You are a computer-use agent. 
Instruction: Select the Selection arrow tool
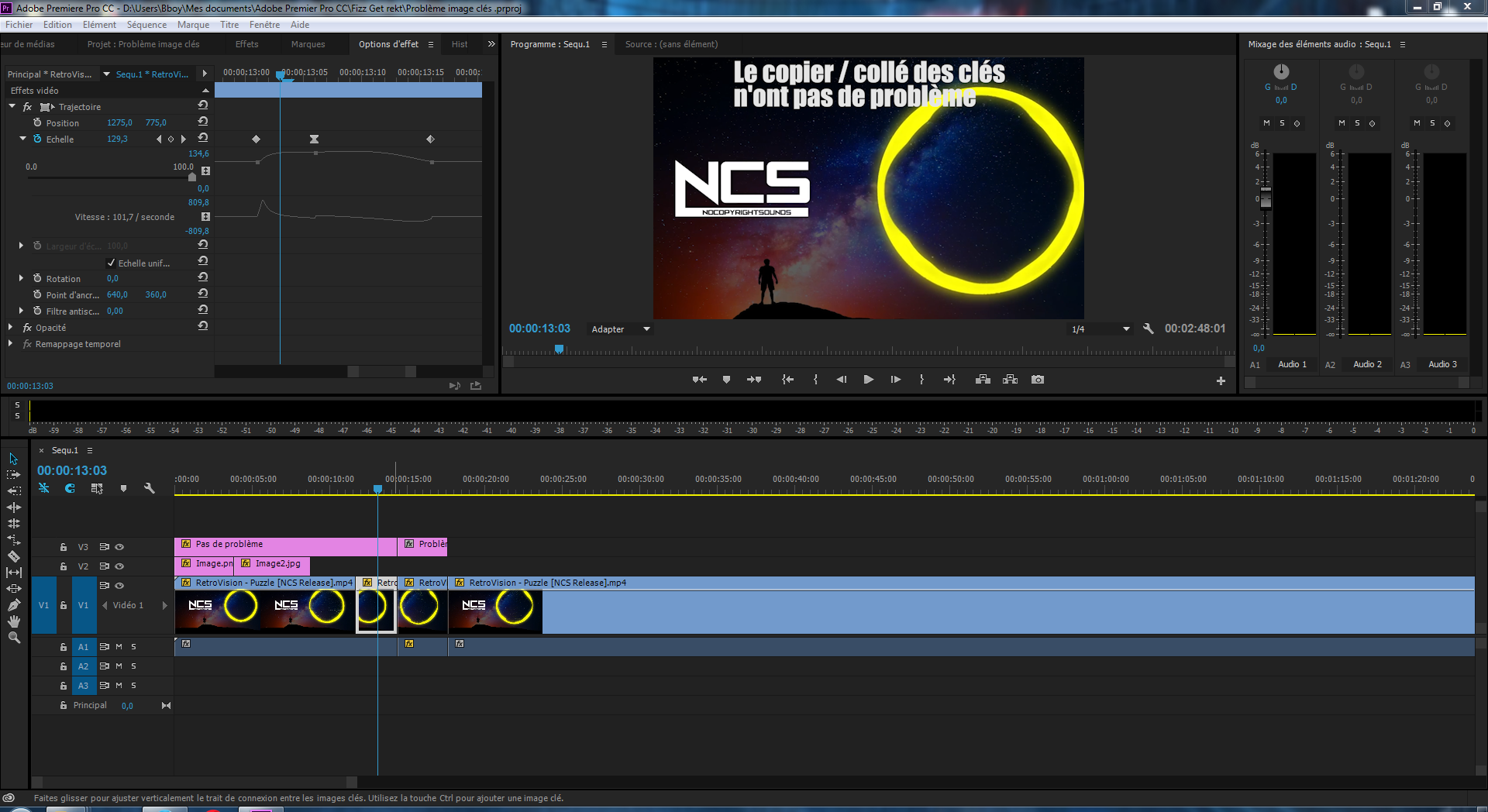click(x=13, y=459)
